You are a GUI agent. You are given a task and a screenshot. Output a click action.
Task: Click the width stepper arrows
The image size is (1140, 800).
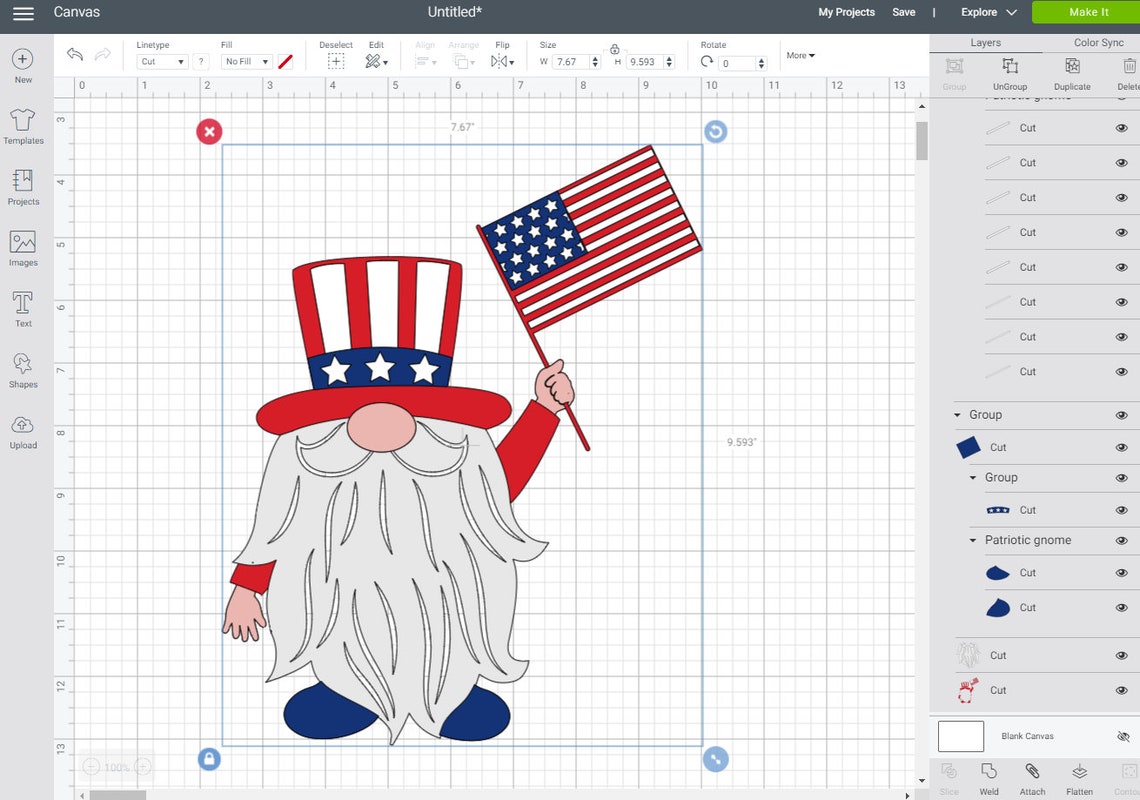point(595,63)
